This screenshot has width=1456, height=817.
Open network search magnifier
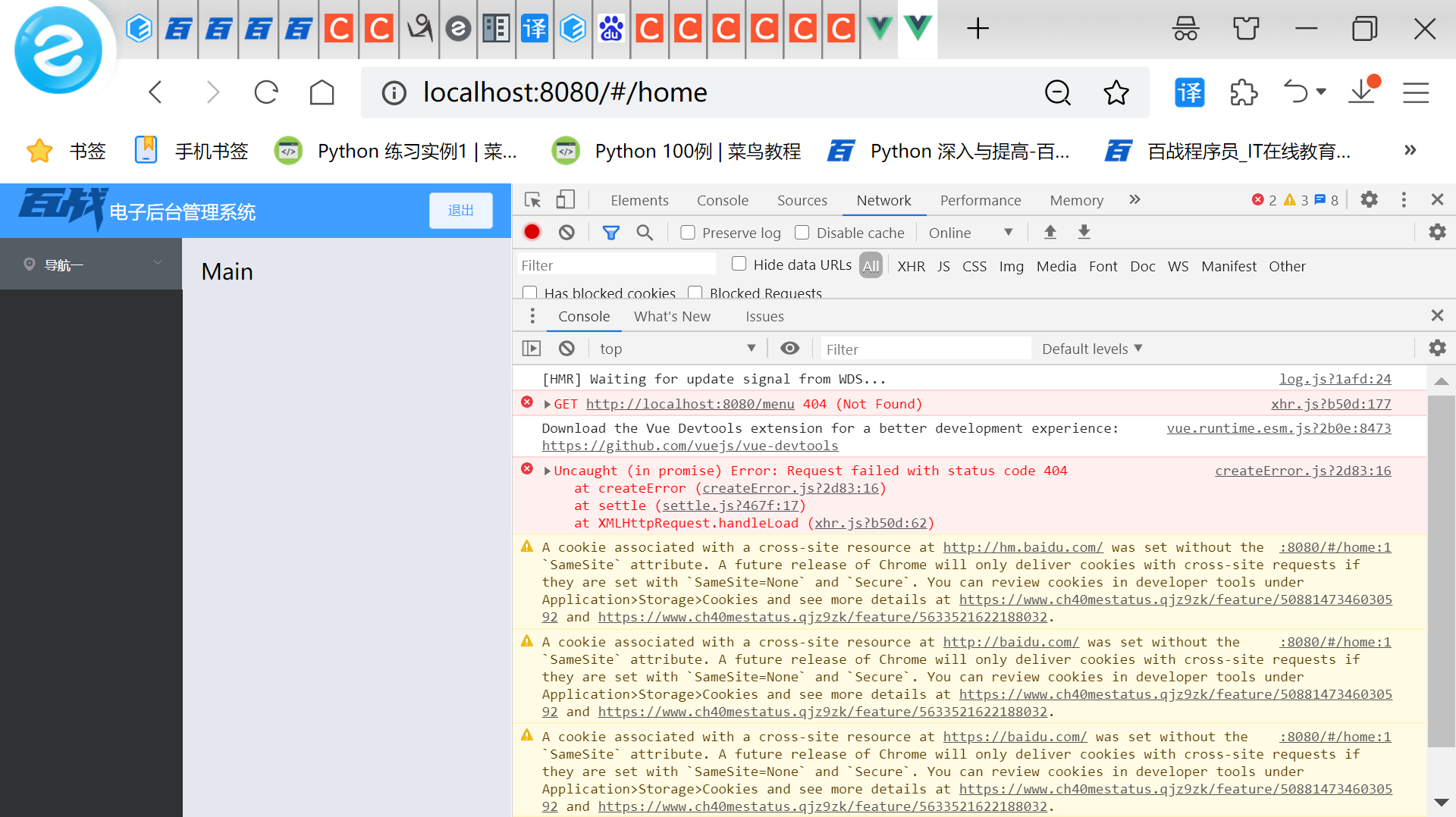(x=645, y=233)
